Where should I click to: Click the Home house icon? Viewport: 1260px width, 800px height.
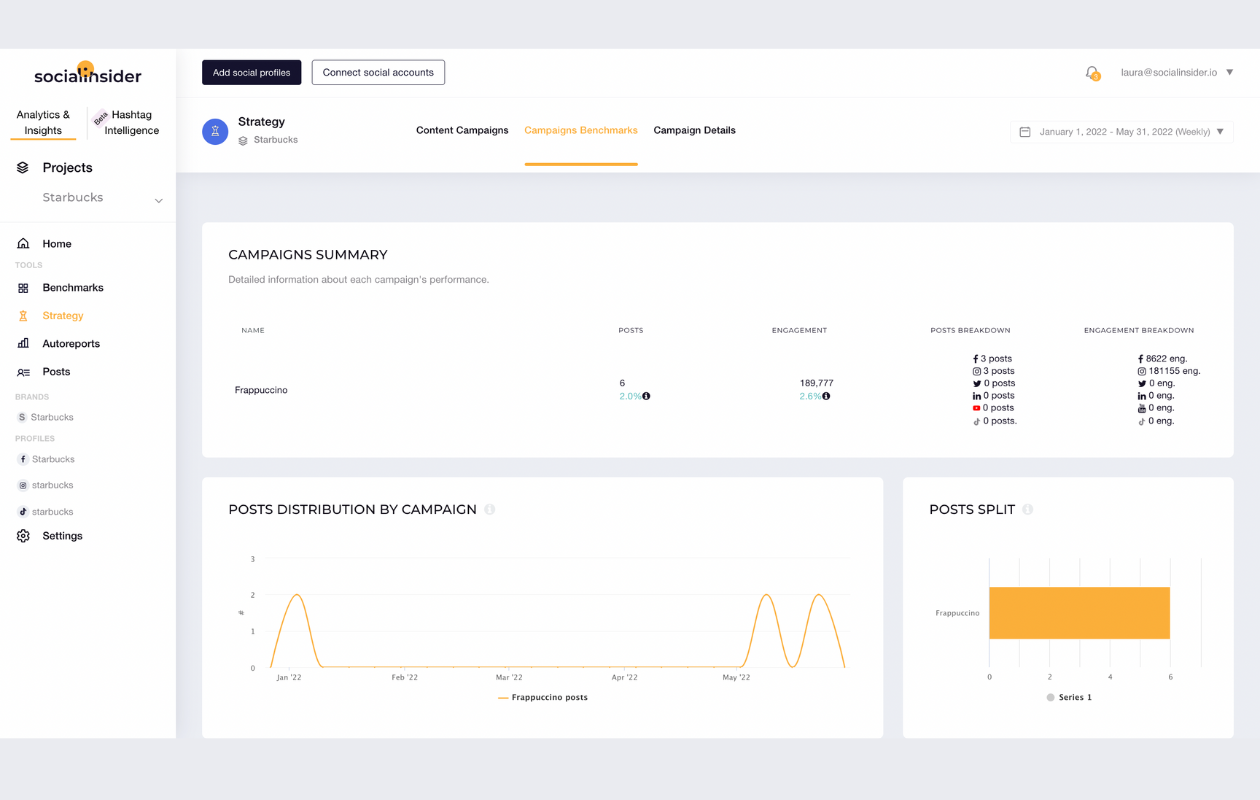[x=23, y=244]
